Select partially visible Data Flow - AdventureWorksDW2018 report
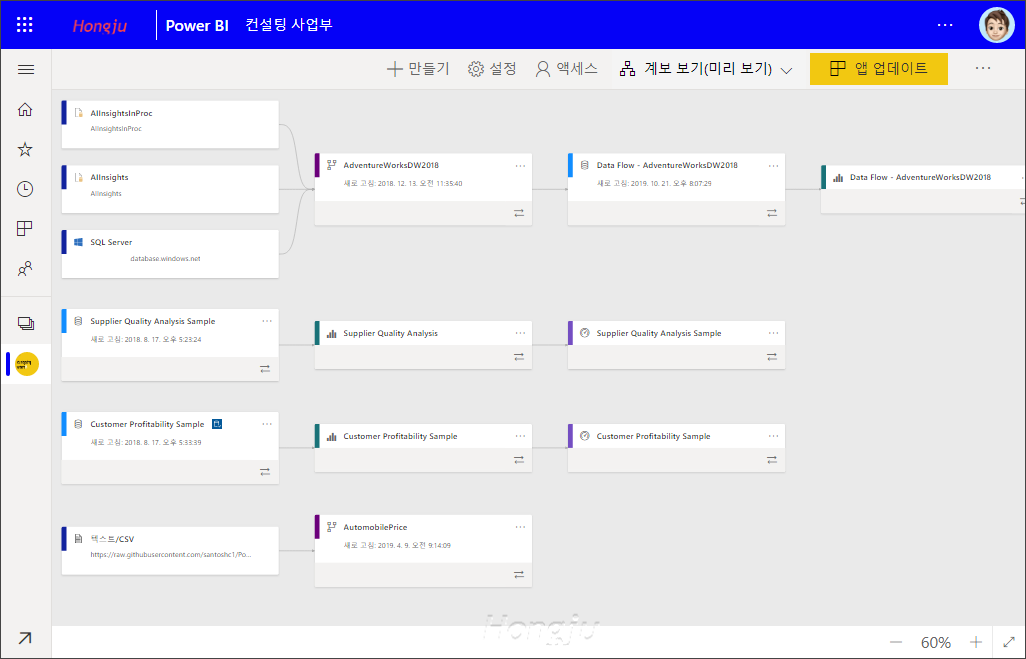This screenshot has height=659, width=1026. coord(923,189)
